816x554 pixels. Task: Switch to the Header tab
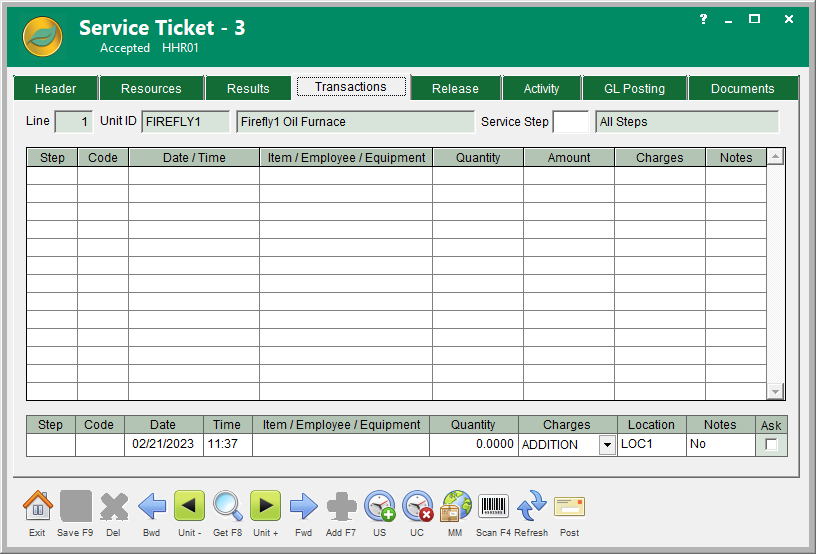[56, 88]
